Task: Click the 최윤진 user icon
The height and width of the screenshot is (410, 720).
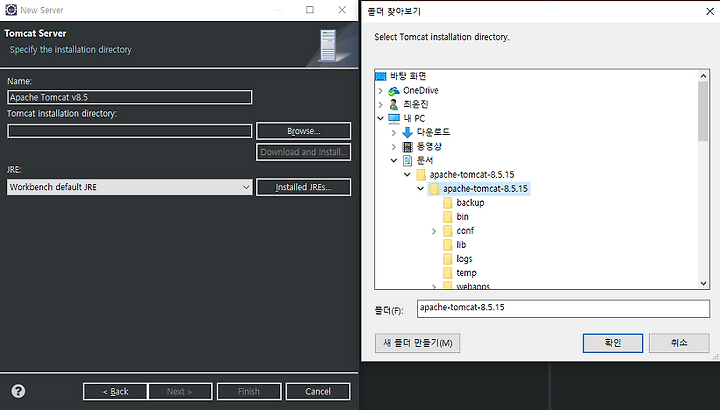Action: tap(394, 105)
